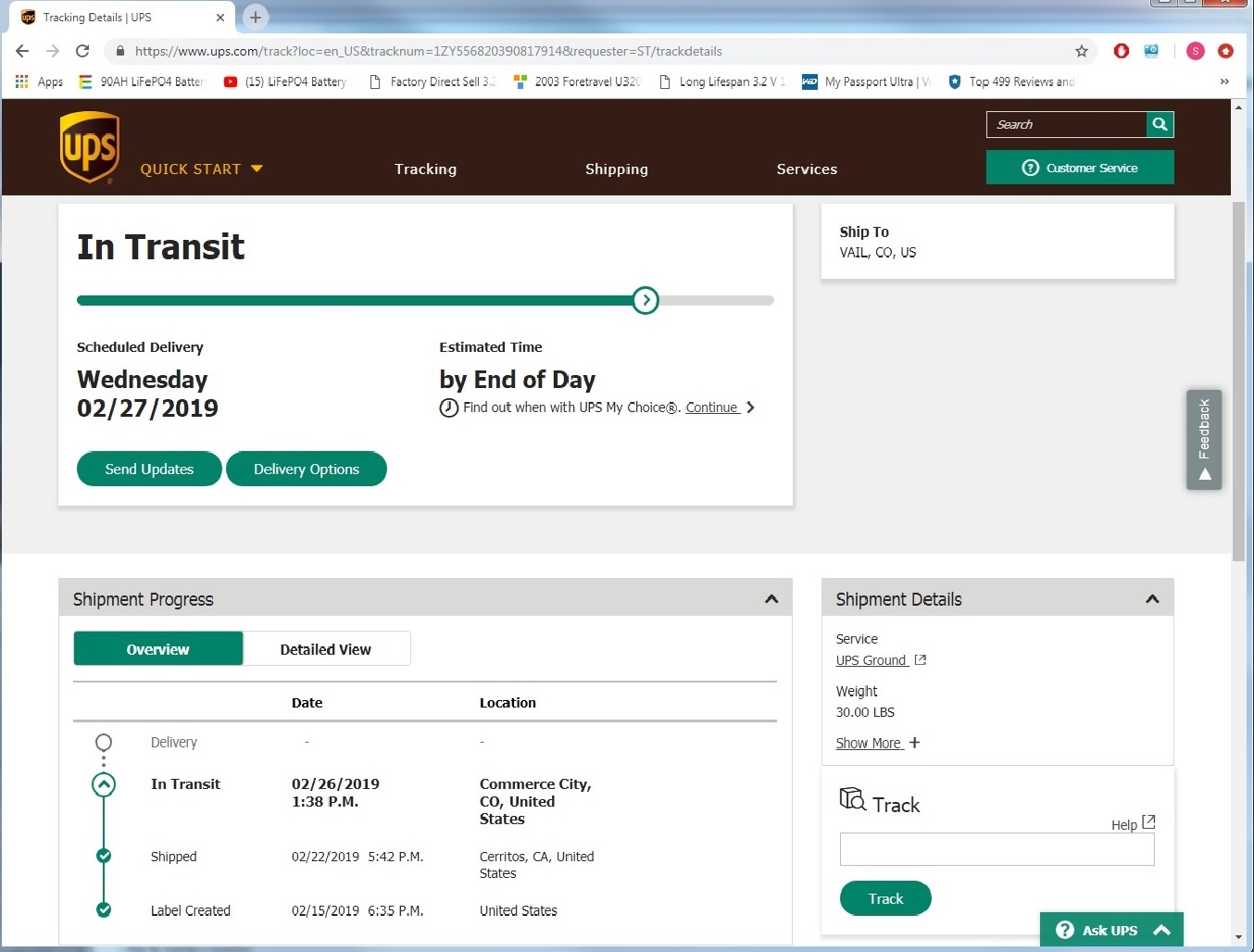Click the Send Updates button
This screenshot has height=952, width=1254.
pyautogui.click(x=149, y=469)
